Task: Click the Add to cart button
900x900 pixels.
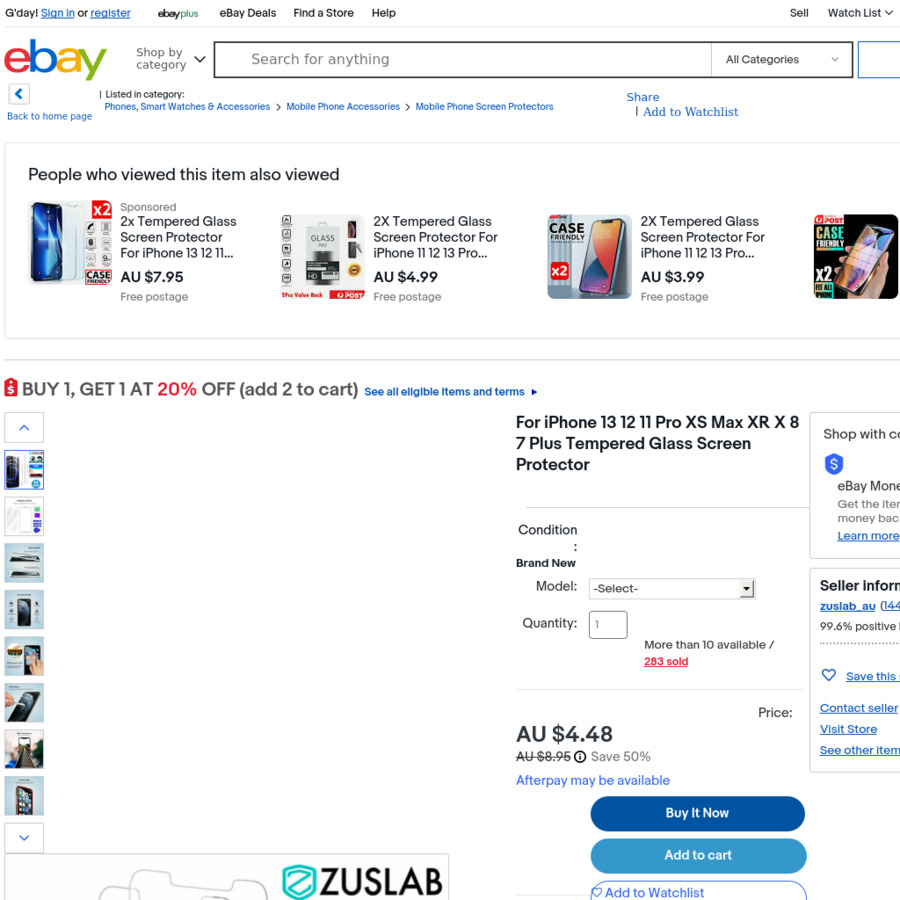Action: click(698, 855)
